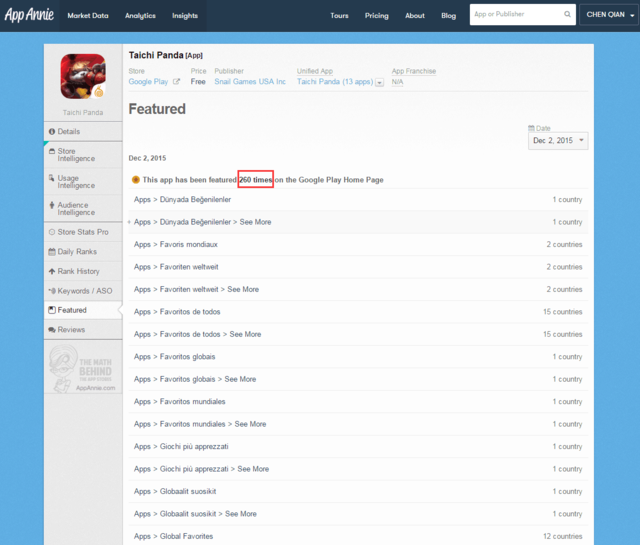Open the Analytics menu
Screen dimensions: 640x545
coord(140,16)
